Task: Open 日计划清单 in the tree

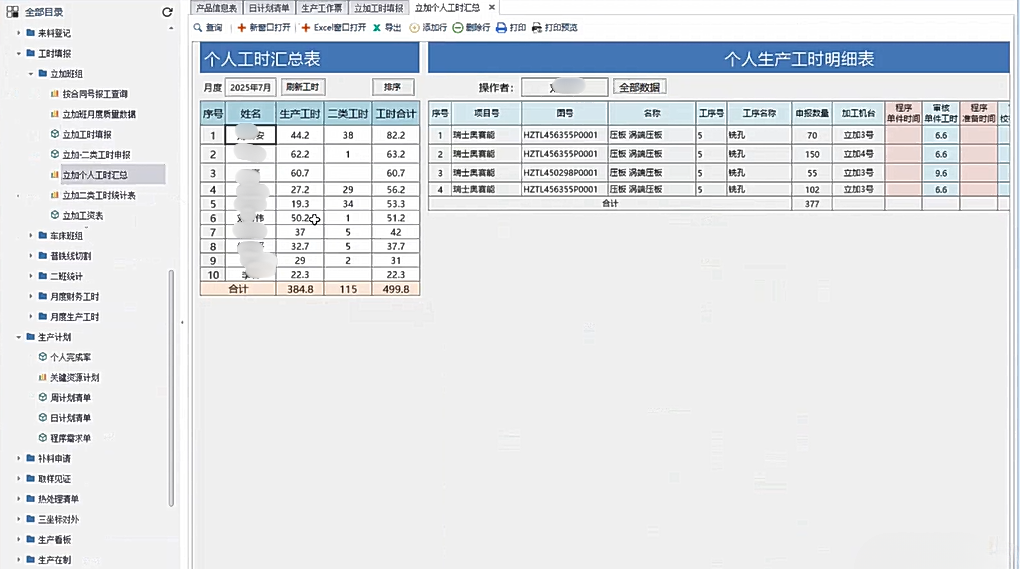Action: click(x=70, y=417)
